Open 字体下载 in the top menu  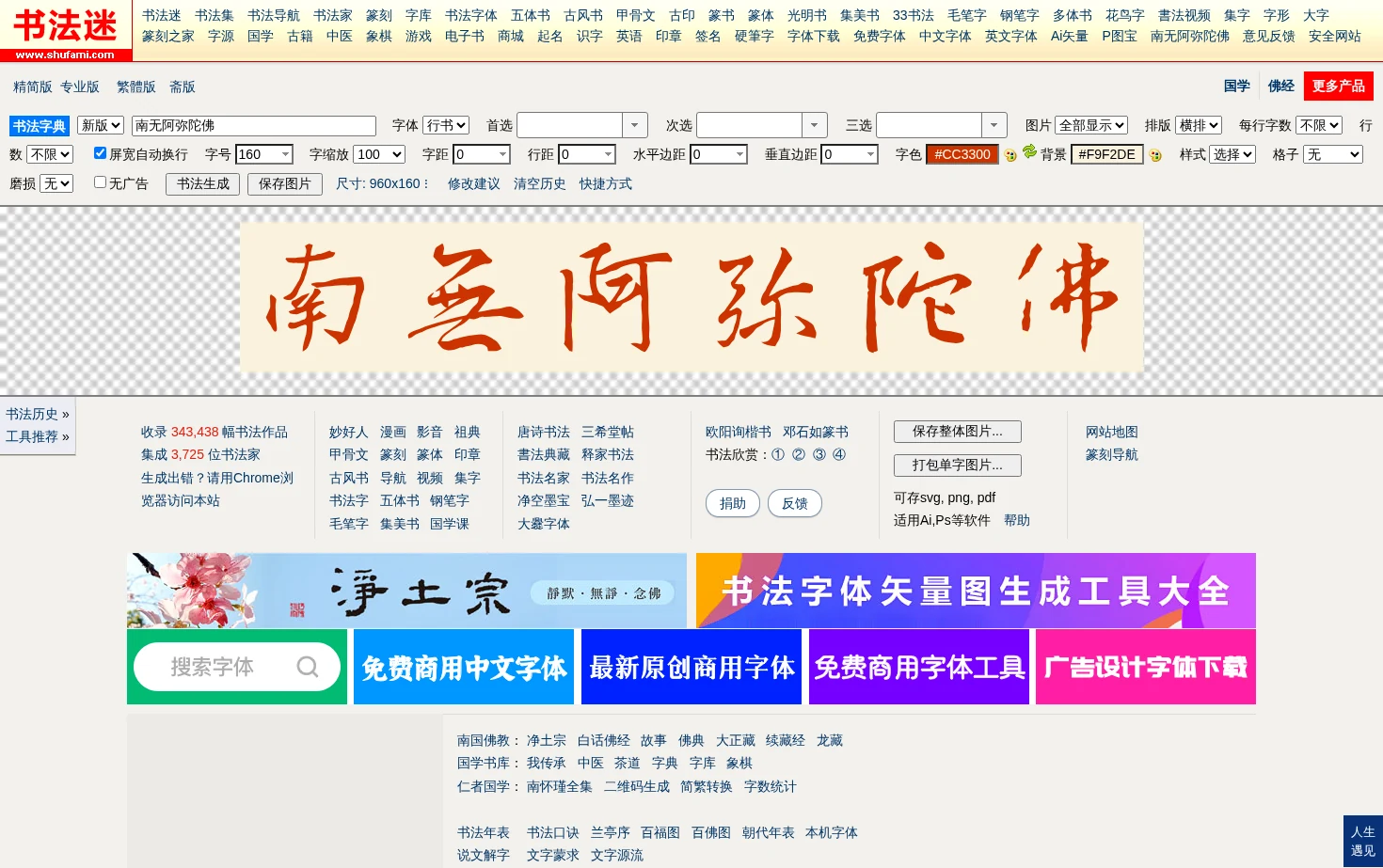pyautogui.click(x=814, y=36)
